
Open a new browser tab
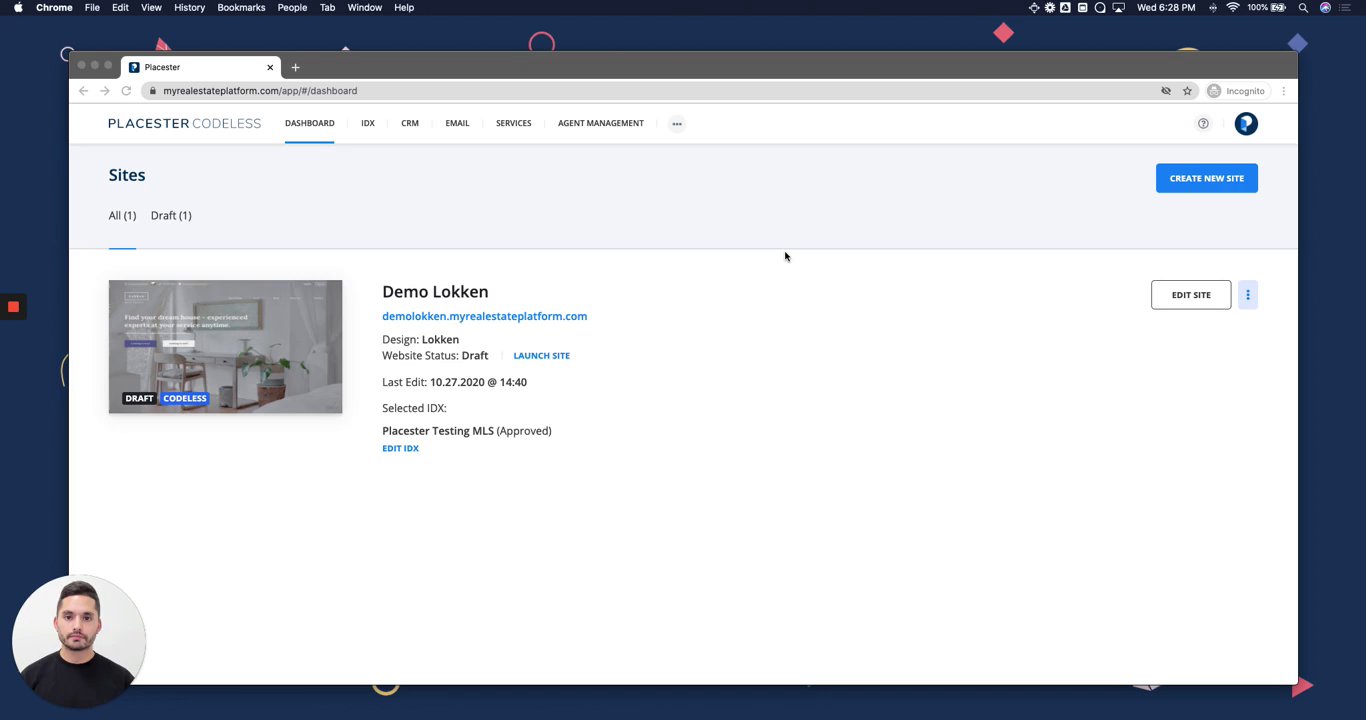(x=295, y=67)
